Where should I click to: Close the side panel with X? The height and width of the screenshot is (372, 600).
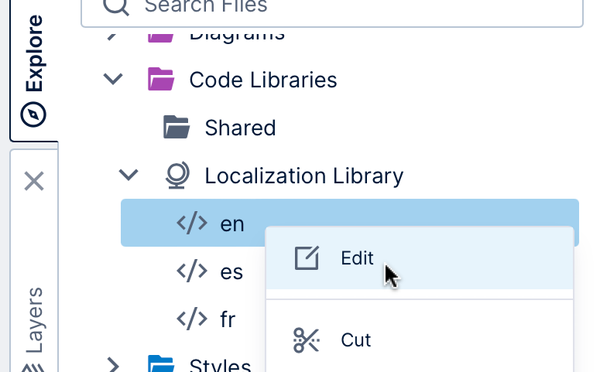[34, 181]
